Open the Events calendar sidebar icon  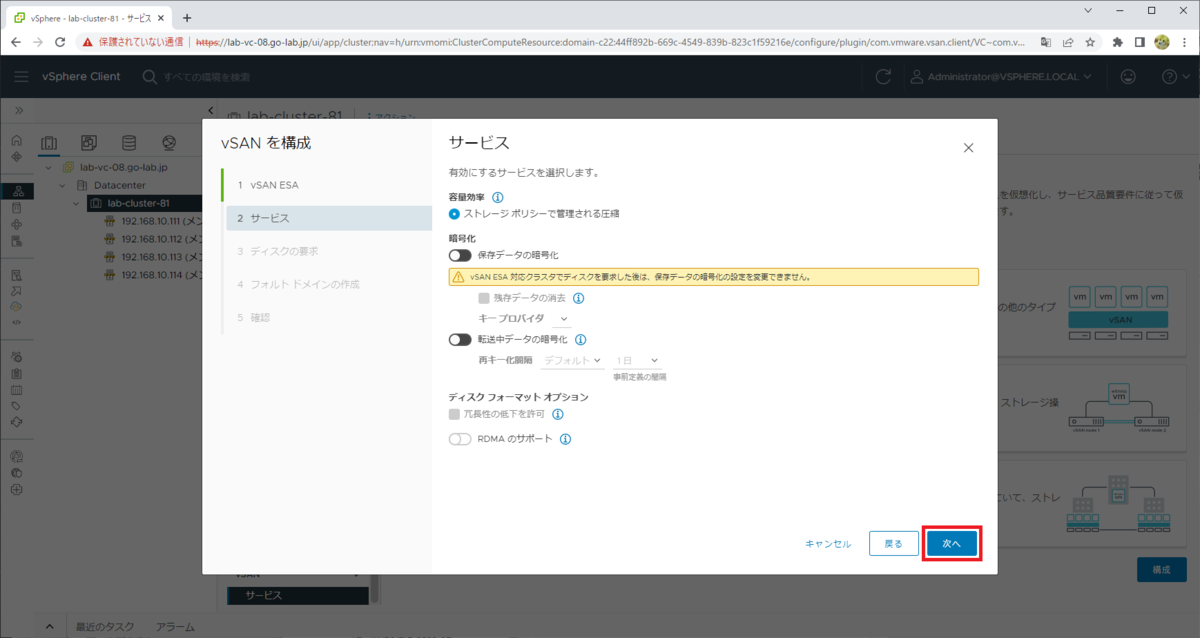point(17,389)
